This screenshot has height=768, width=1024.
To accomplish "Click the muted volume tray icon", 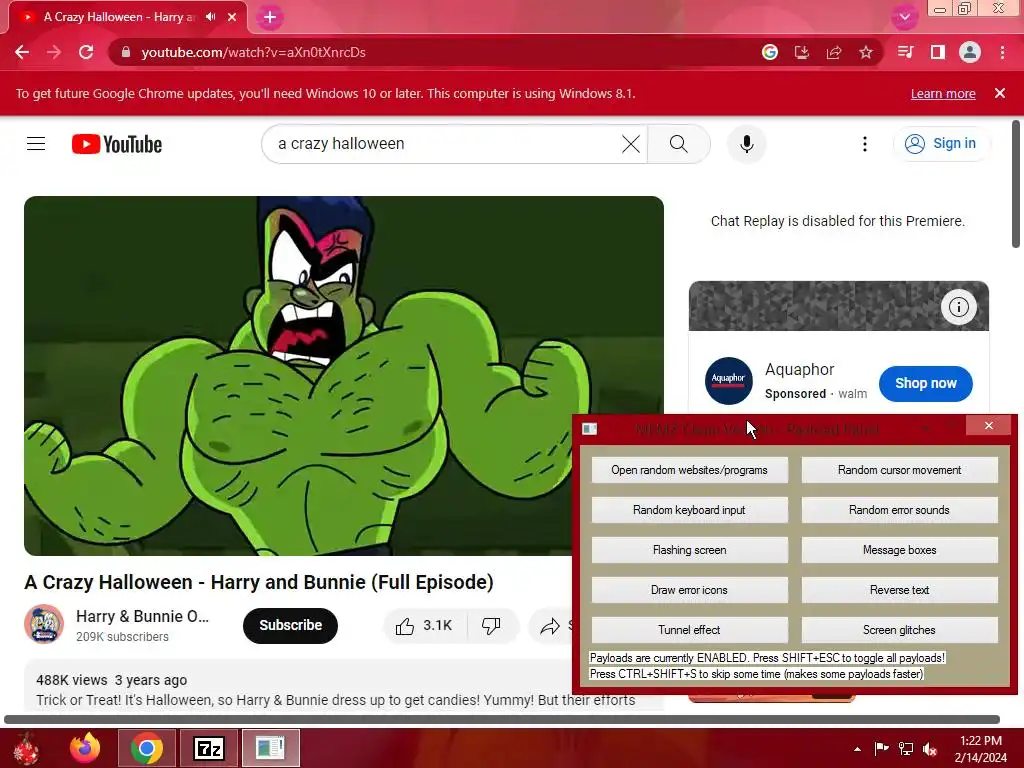I will click(931, 749).
